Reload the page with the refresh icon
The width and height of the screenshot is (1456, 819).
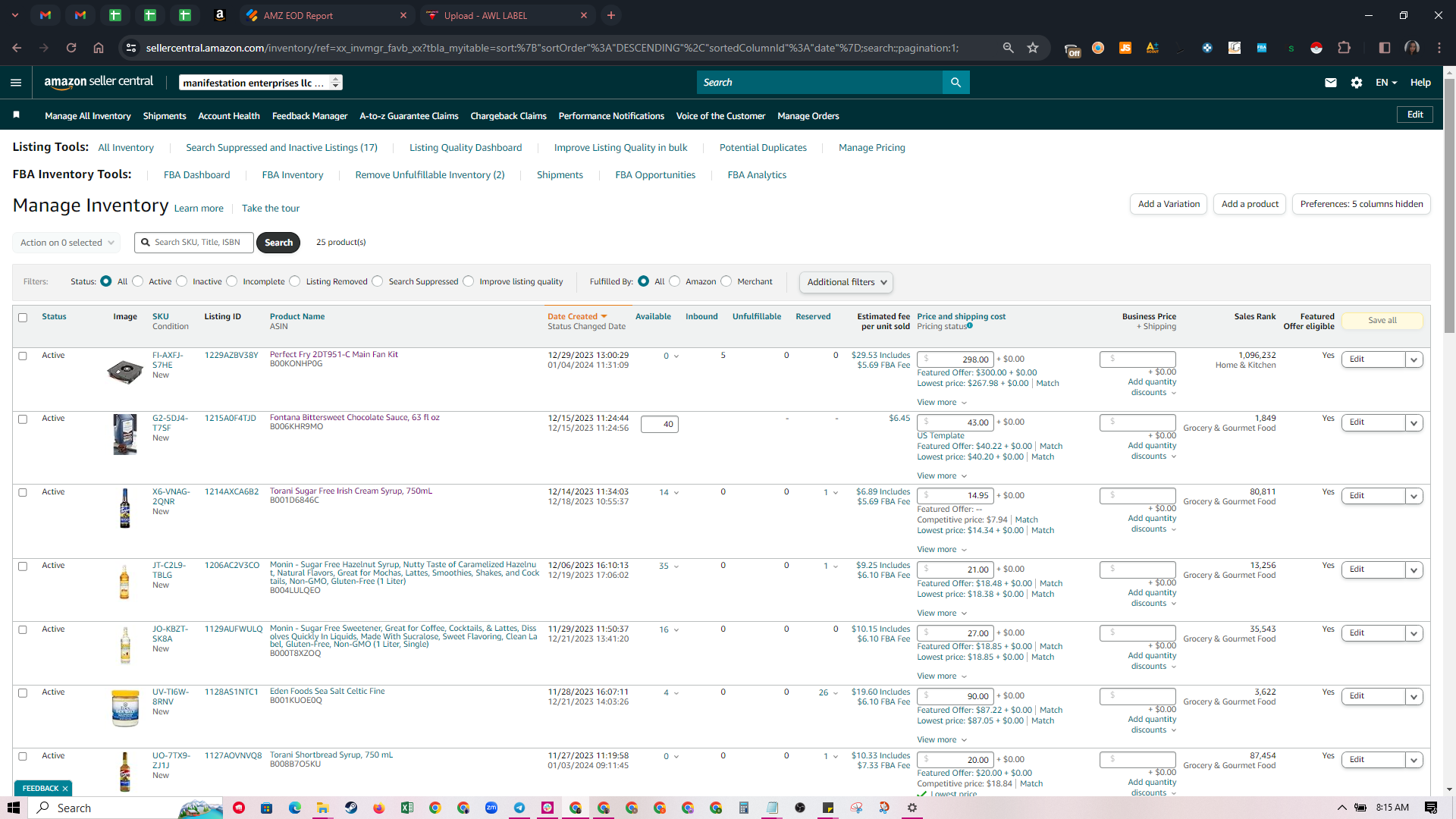coord(71,48)
